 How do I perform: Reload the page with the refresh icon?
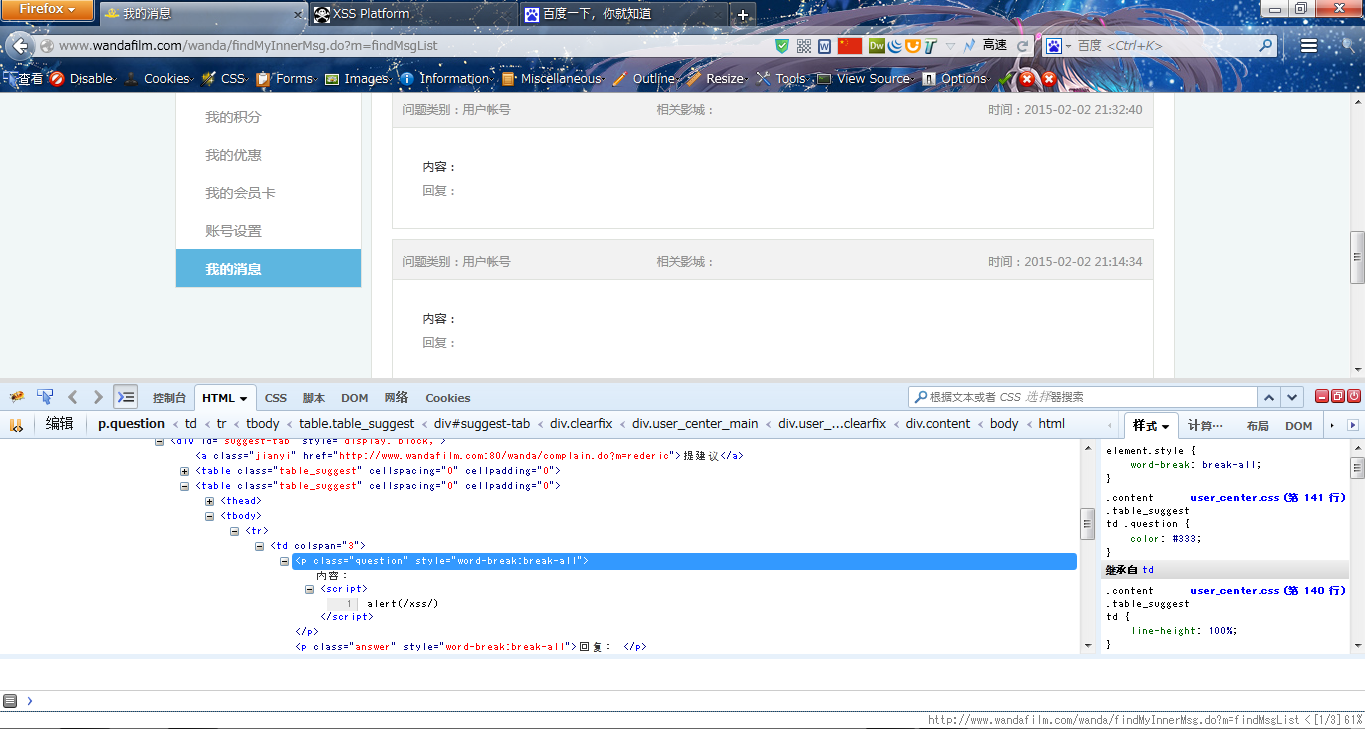coord(1023,46)
